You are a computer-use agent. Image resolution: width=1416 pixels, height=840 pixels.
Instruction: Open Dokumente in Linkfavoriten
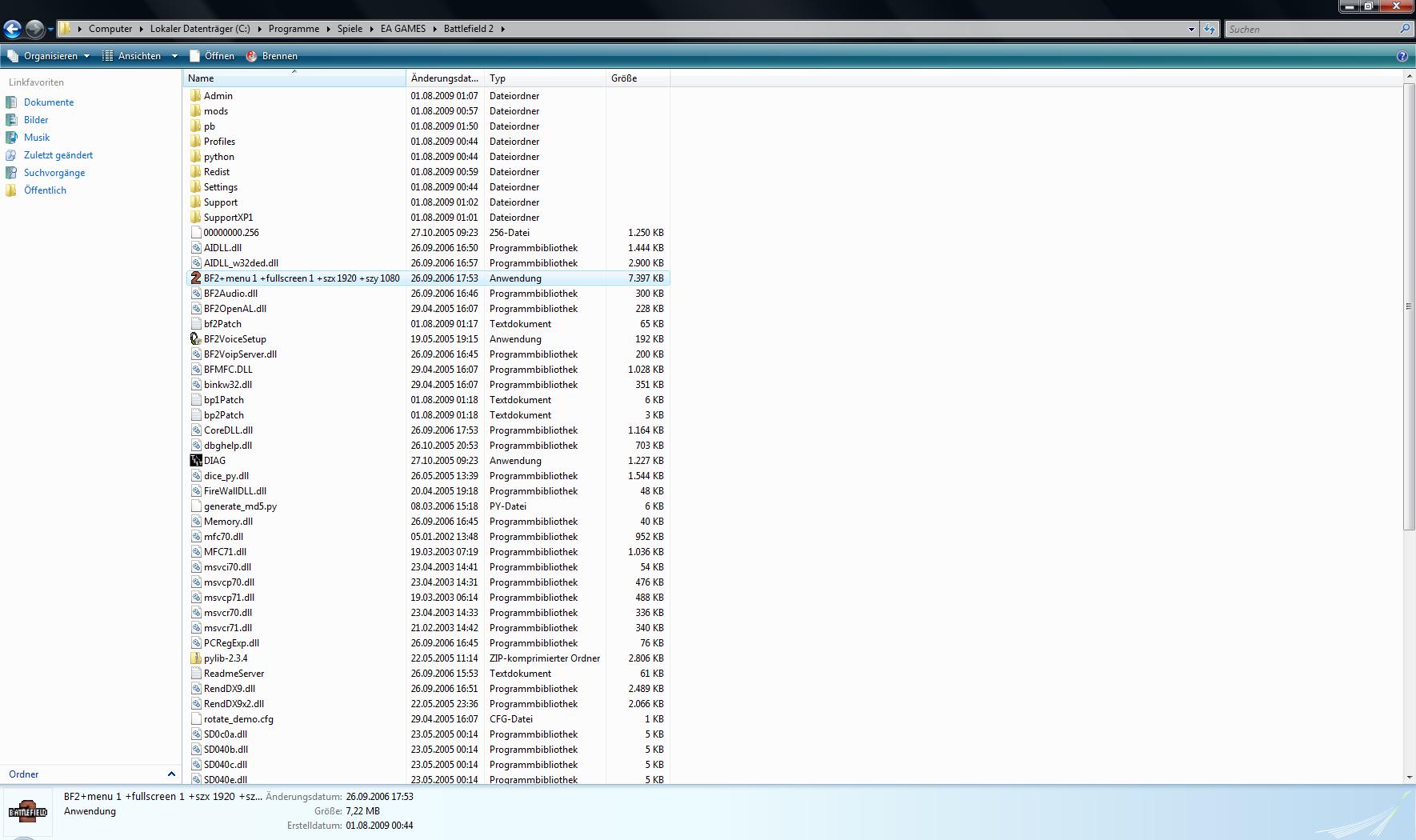click(x=49, y=102)
